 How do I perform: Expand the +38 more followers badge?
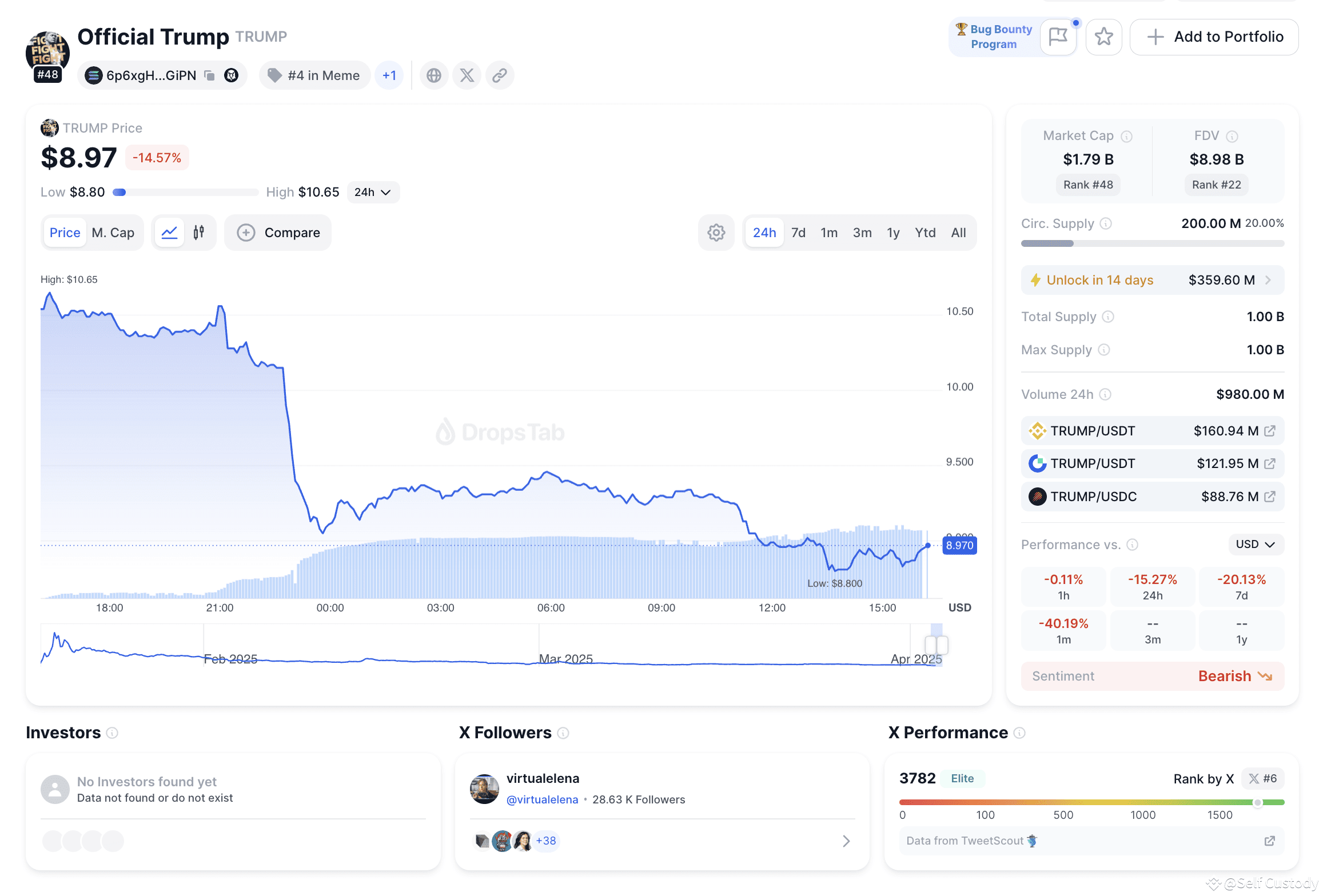546,841
